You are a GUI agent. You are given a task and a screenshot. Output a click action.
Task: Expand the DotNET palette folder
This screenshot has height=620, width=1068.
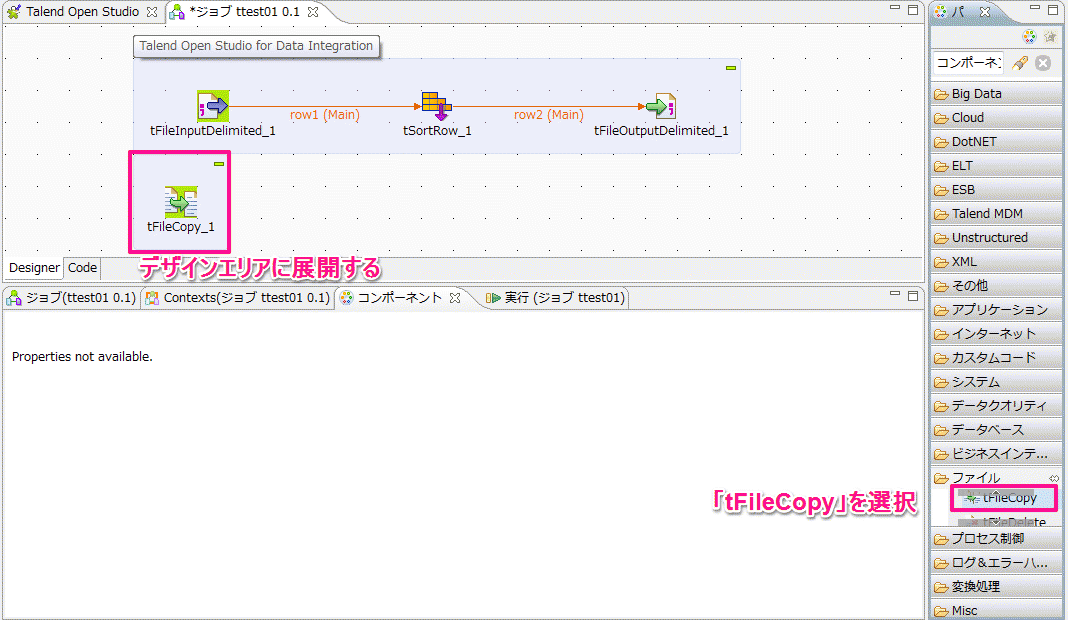[996, 142]
